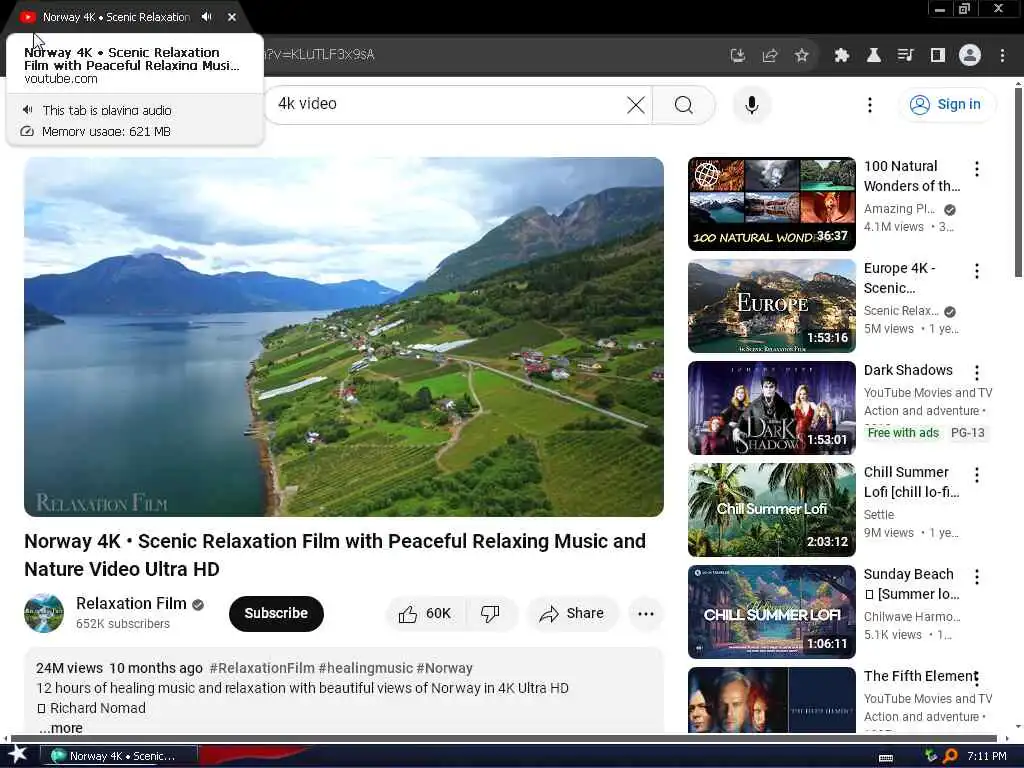Open the Extensions puzzle icon
The image size is (1024, 768).
(842, 56)
